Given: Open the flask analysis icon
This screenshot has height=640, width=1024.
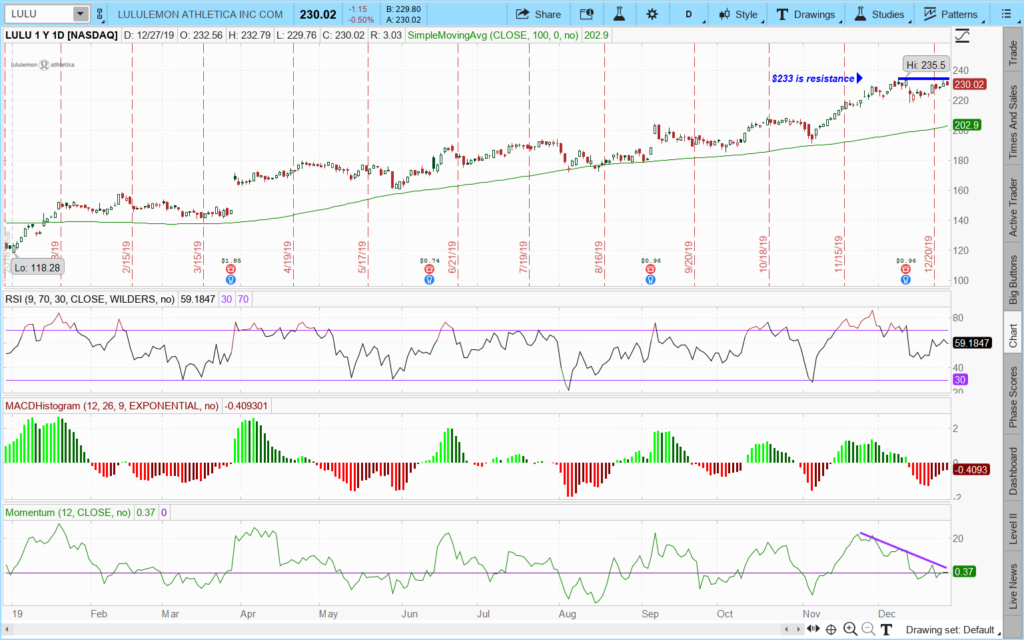Looking at the screenshot, I should point(619,14).
